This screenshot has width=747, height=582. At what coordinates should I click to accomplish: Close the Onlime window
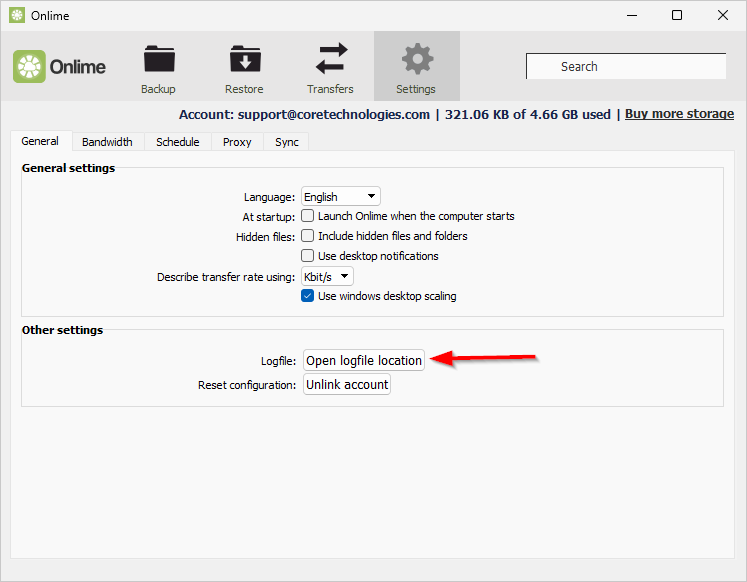pyautogui.click(x=722, y=15)
